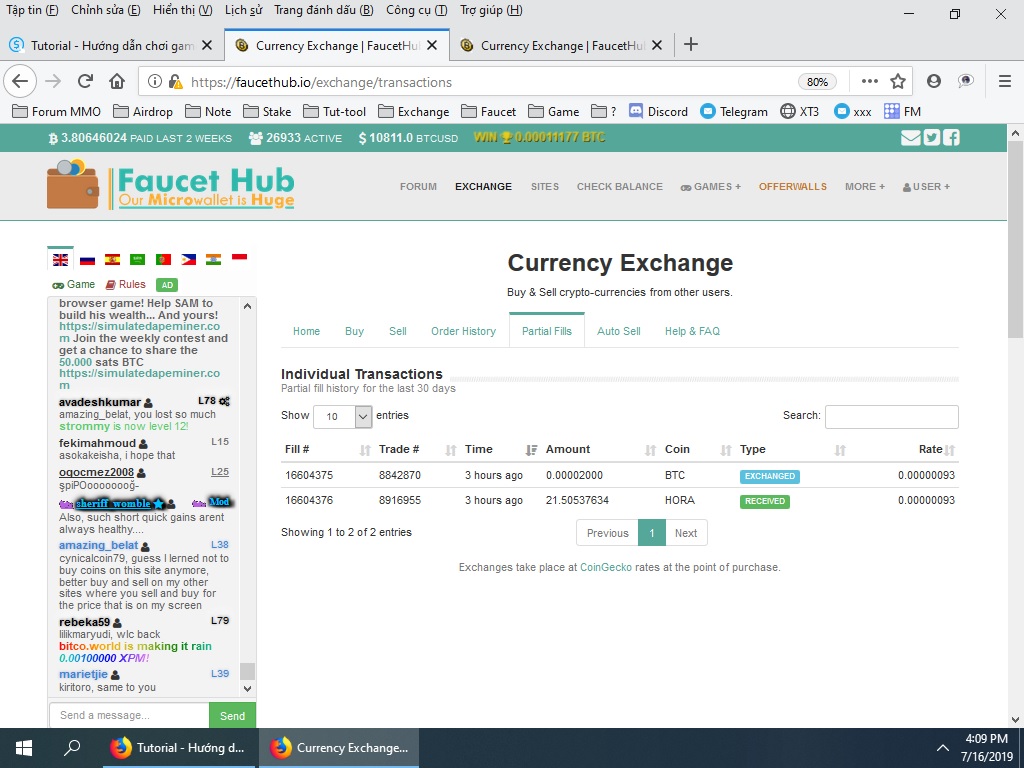1024x768 pixels.
Task: Sort table by Coin column
Action: point(697,449)
